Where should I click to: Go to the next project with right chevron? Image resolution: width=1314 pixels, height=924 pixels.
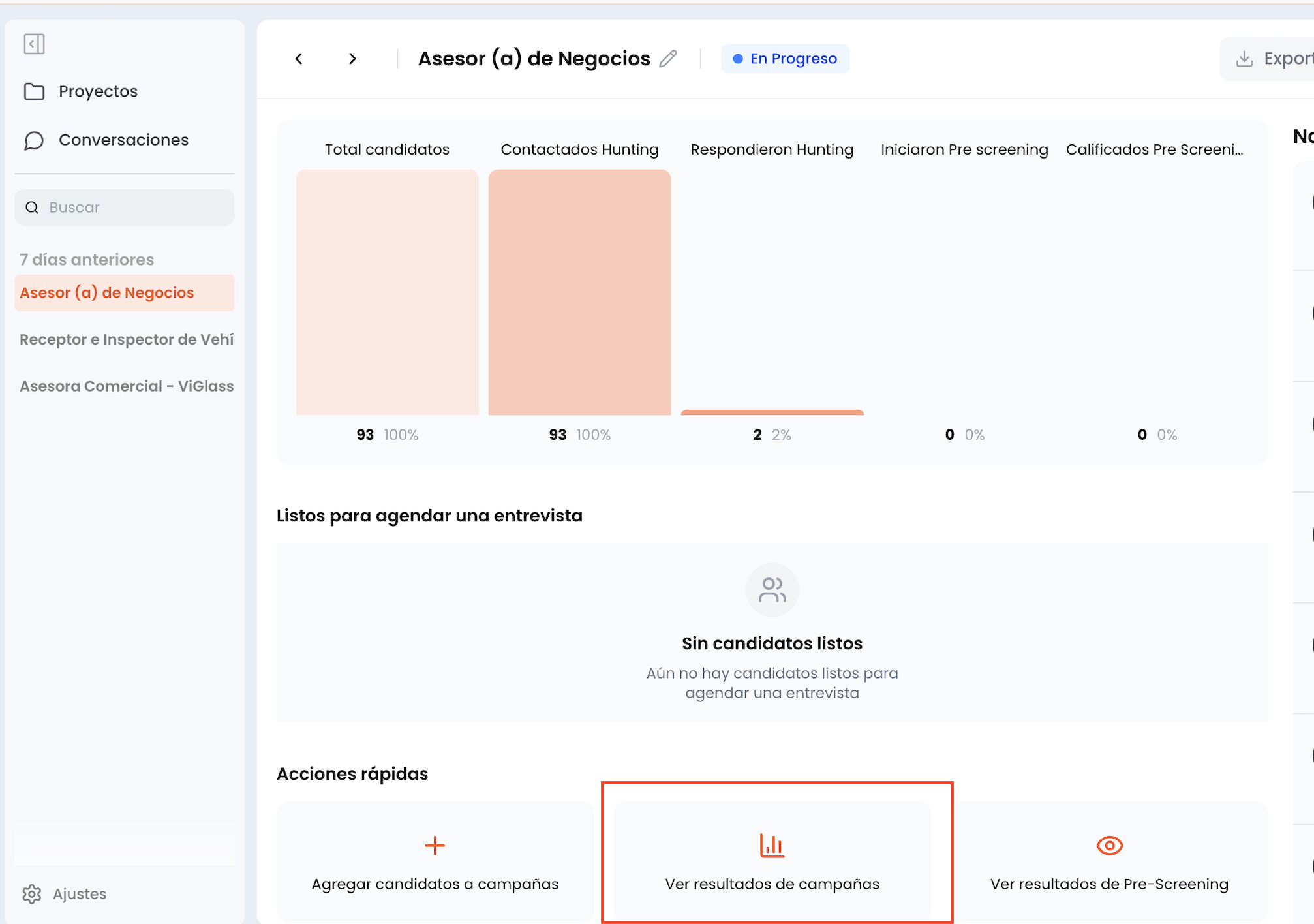click(x=352, y=59)
